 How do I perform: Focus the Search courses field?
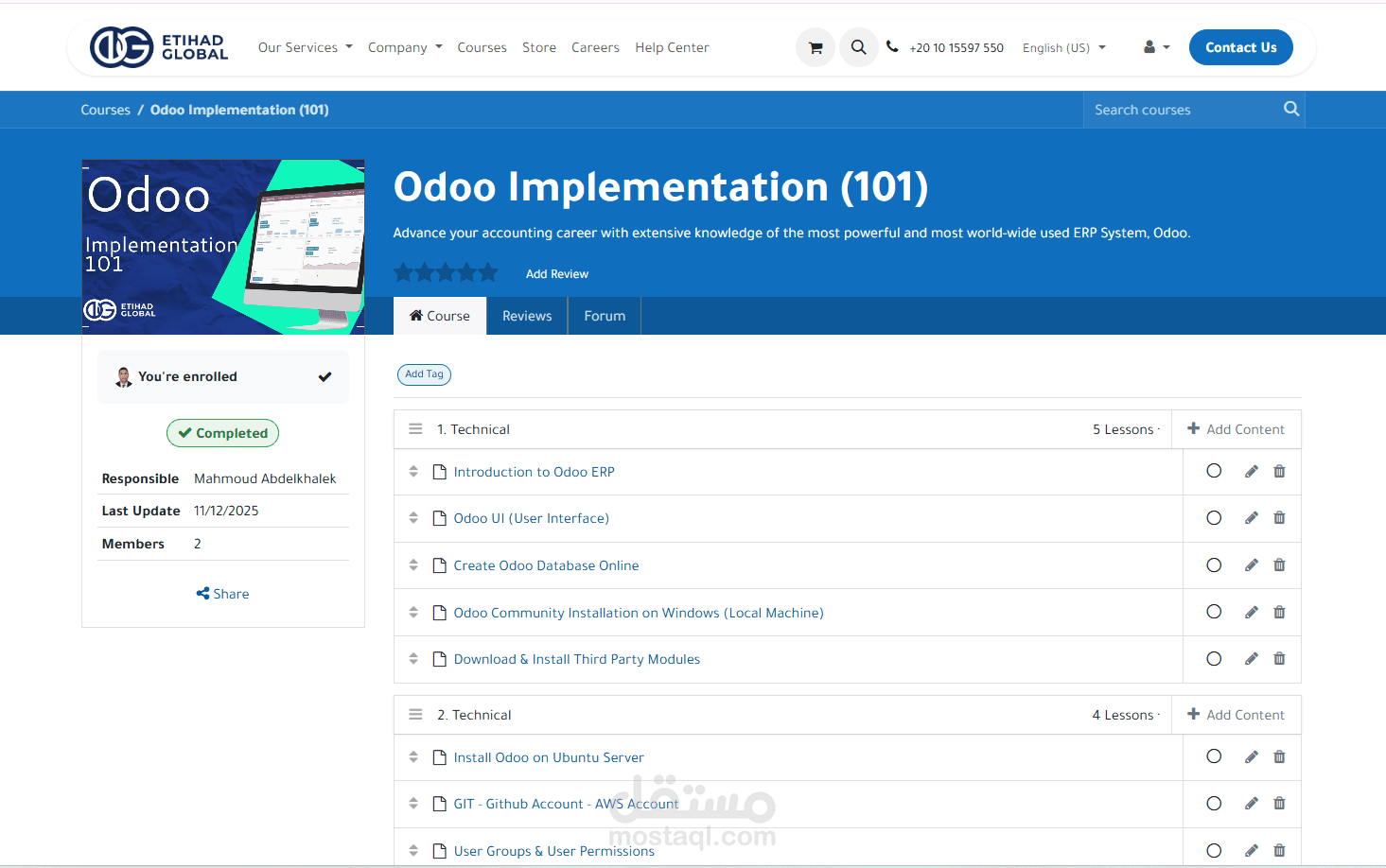pyautogui.click(x=1183, y=110)
